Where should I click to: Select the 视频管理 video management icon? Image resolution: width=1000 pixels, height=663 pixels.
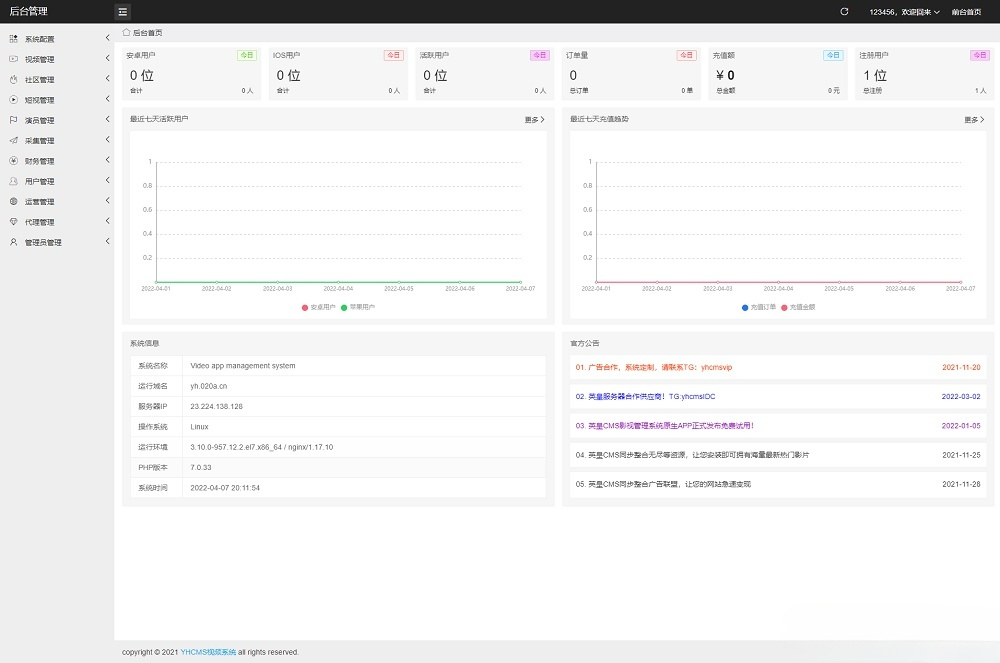click(x=13, y=59)
